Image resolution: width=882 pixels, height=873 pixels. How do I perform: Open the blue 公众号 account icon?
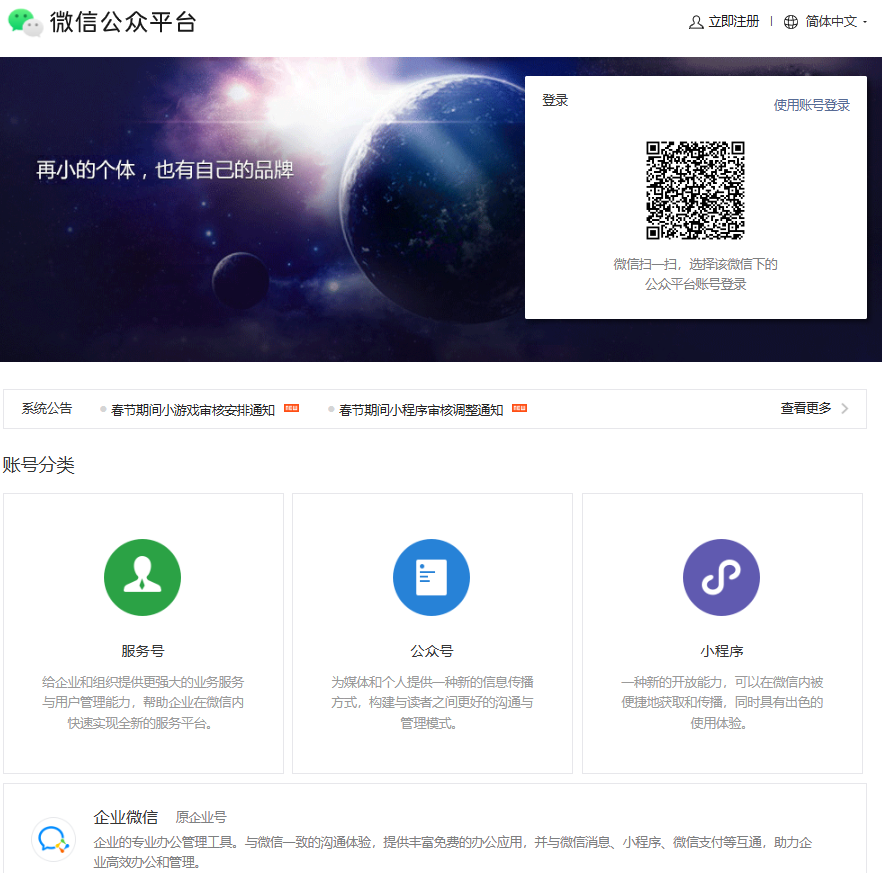431,578
